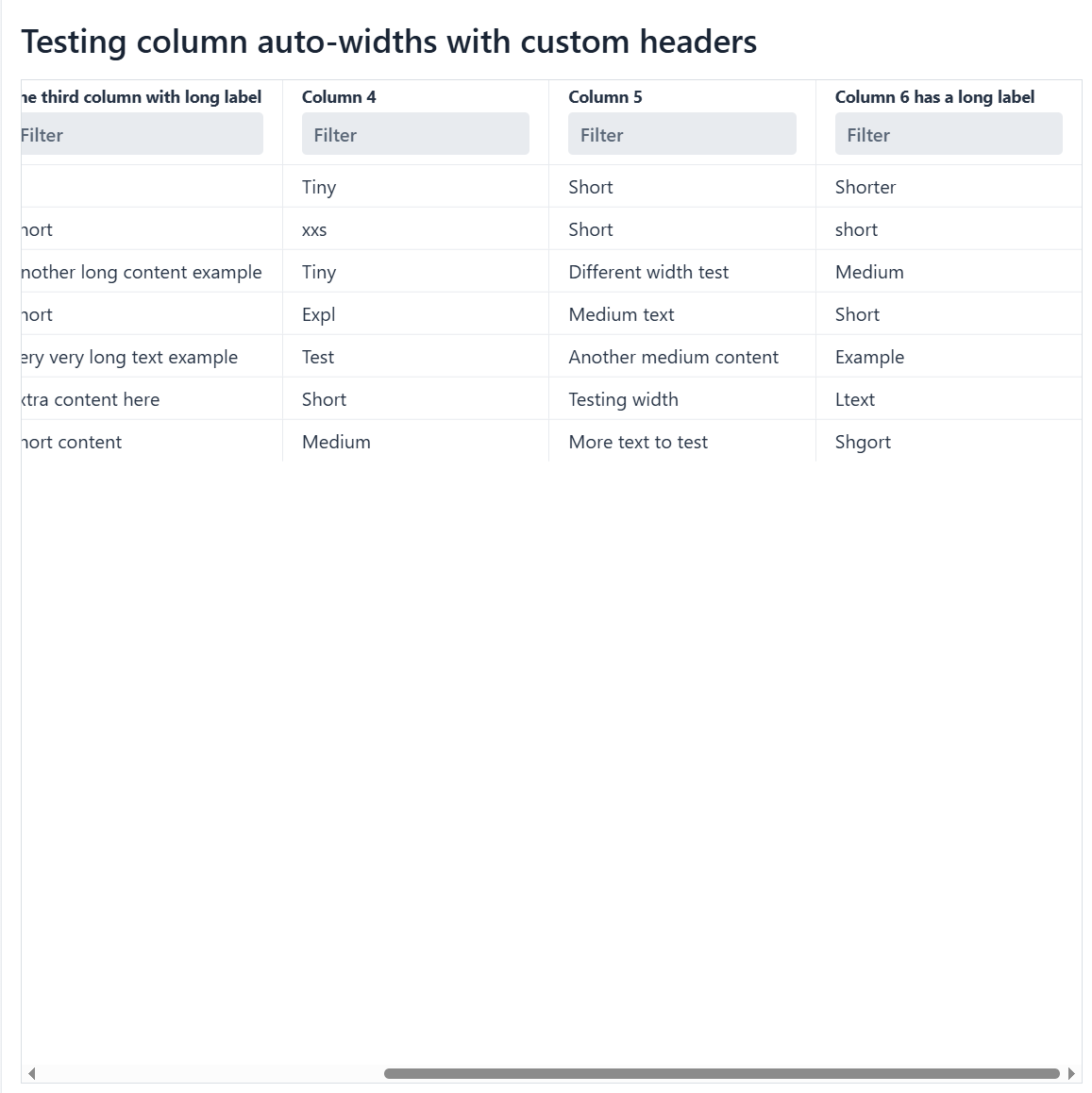Sort by the Column 4 header
The image size is (1092, 1093).
339,97
